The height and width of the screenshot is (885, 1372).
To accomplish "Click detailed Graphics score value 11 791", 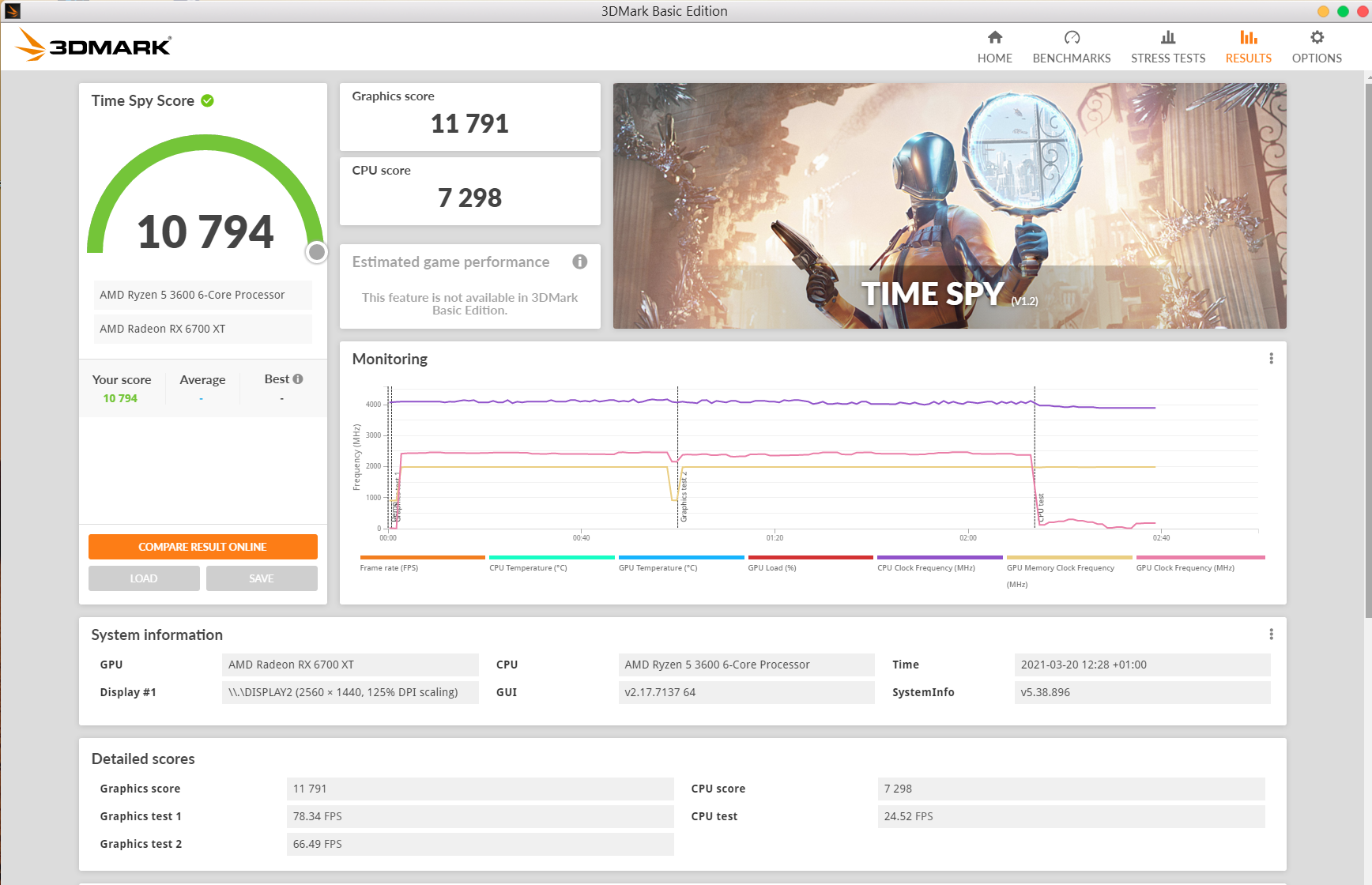I will coord(481,789).
